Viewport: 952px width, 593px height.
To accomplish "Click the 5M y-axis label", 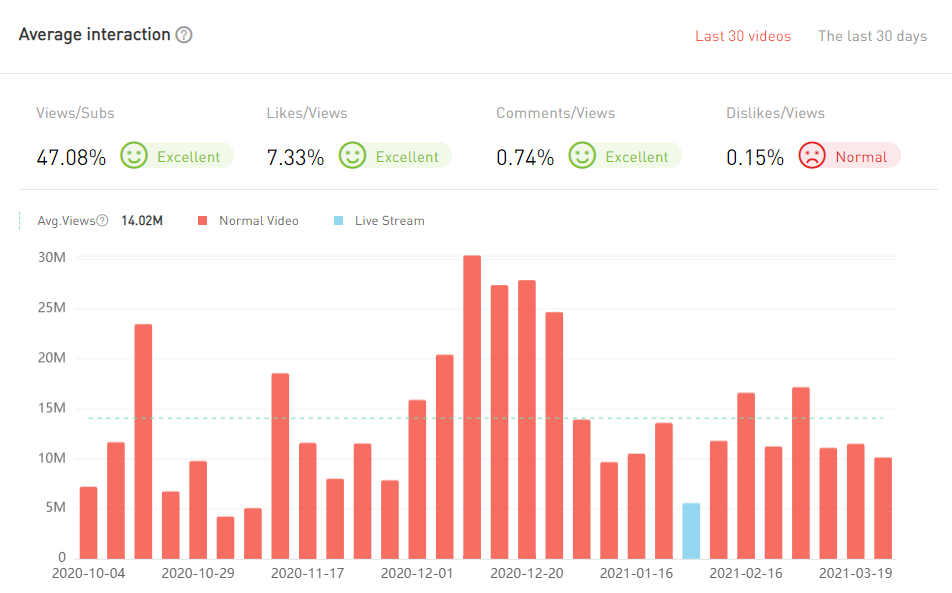I will [x=55, y=507].
